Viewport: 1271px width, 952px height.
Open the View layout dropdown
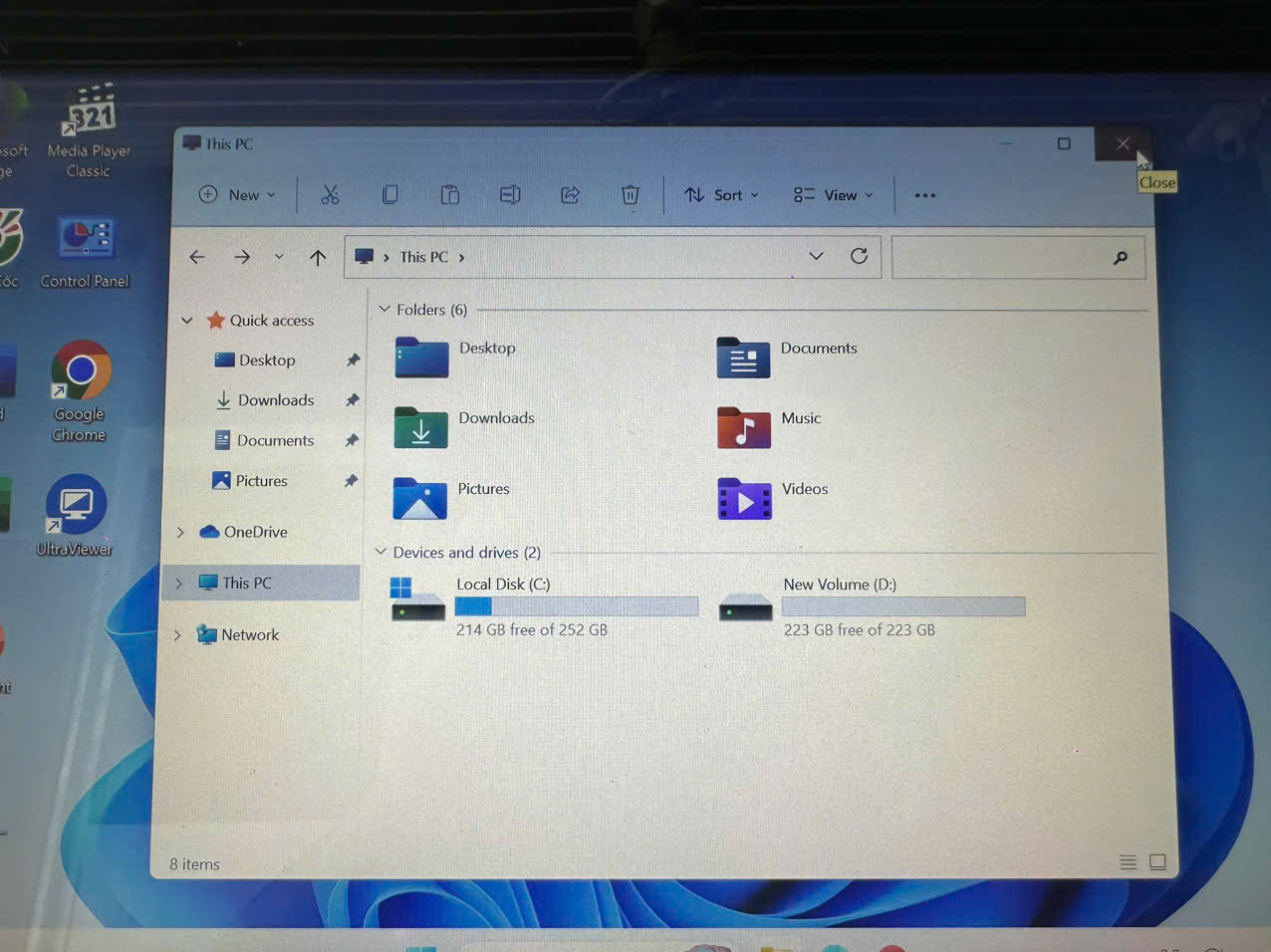(x=834, y=195)
